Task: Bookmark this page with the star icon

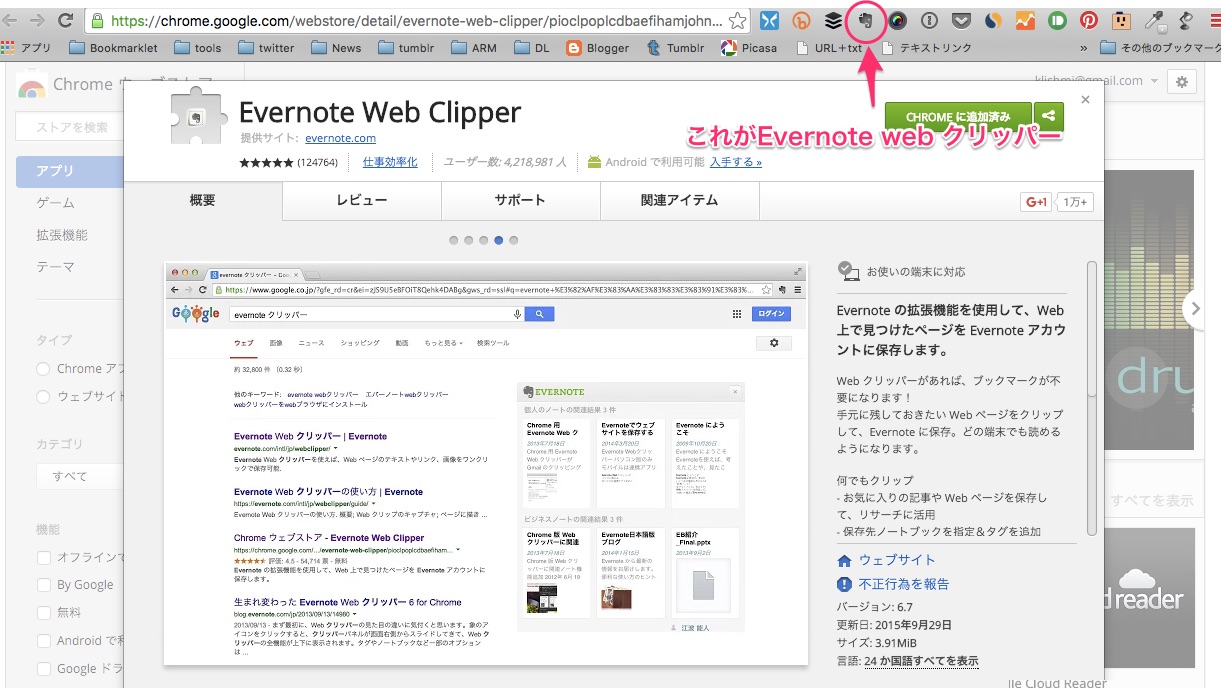Action: coord(737,20)
